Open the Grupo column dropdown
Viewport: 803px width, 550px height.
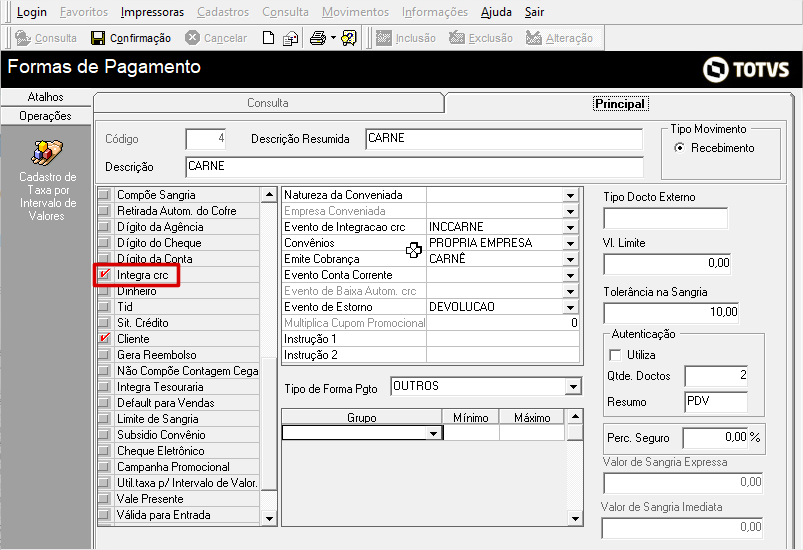[x=434, y=433]
